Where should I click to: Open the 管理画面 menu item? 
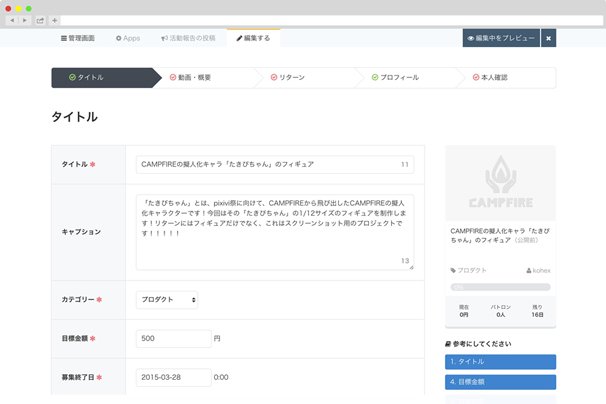click(76, 38)
